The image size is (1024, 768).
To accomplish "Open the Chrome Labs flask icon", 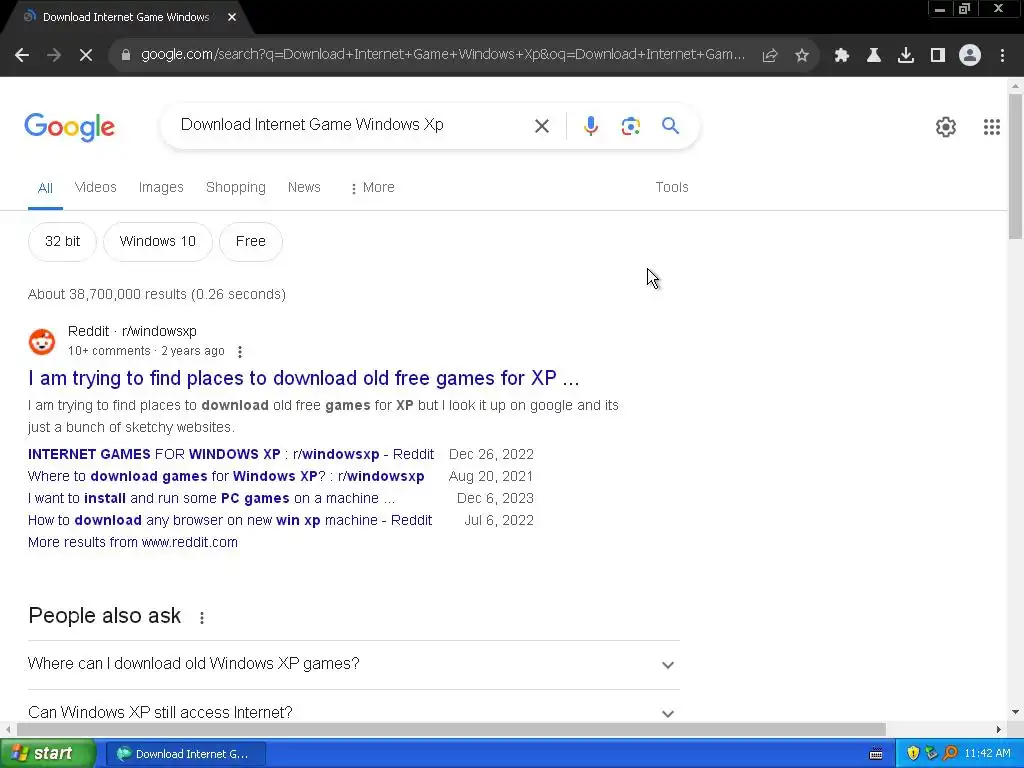I will (x=874, y=56).
